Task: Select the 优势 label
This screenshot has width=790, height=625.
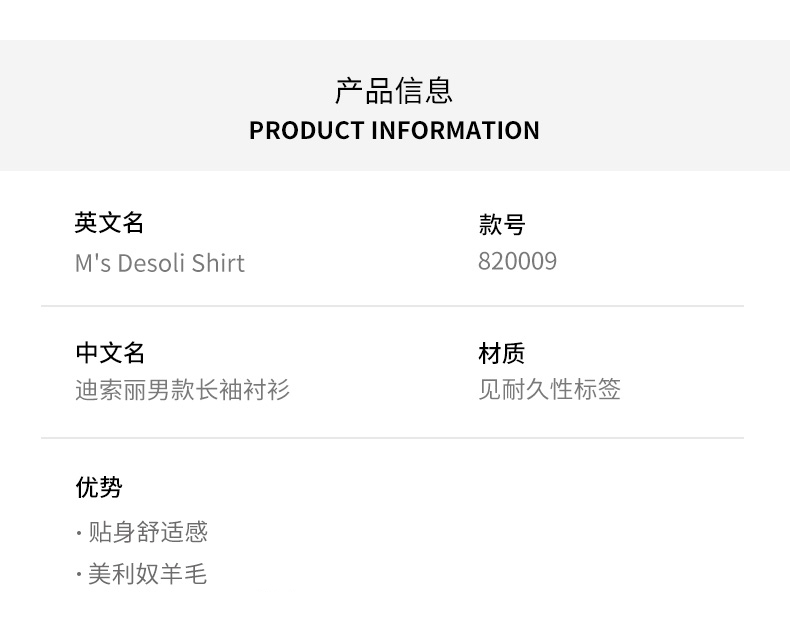Action: click(98, 487)
